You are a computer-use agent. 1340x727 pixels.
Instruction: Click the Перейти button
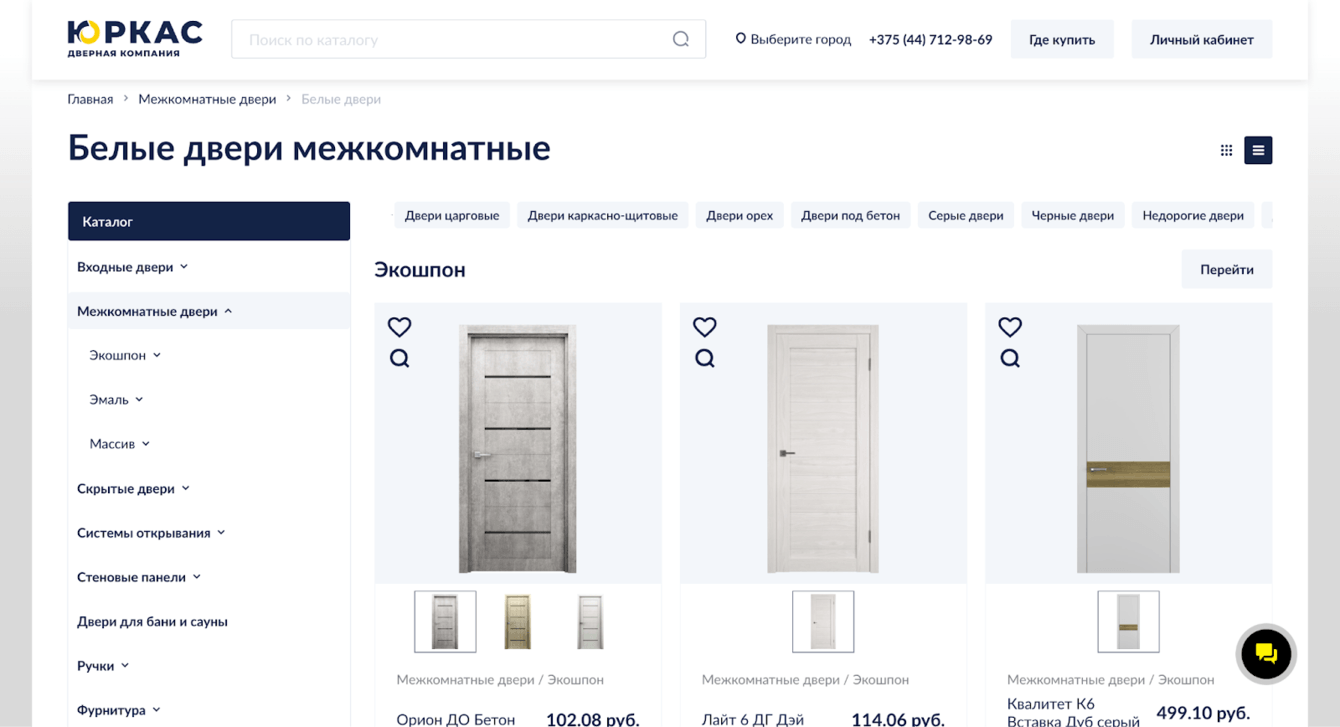[1227, 269]
